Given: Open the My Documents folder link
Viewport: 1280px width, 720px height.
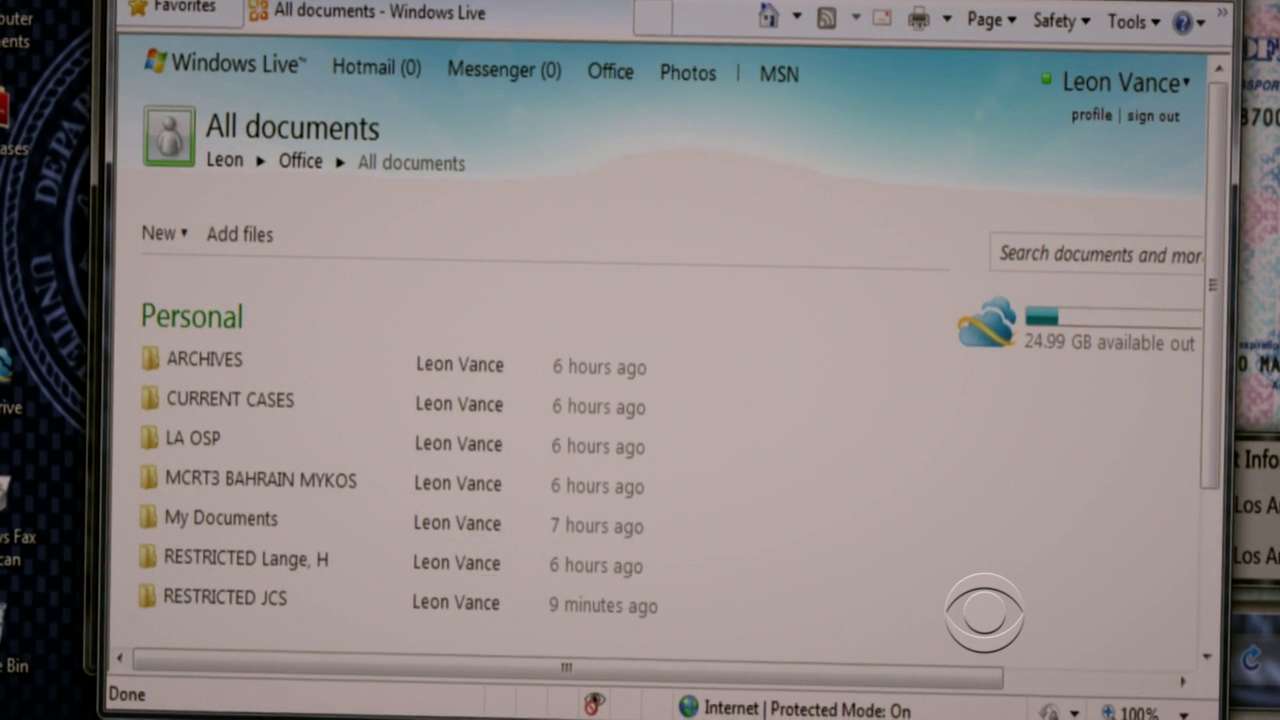Looking at the screenshot, I should click(x=221, y=518).
